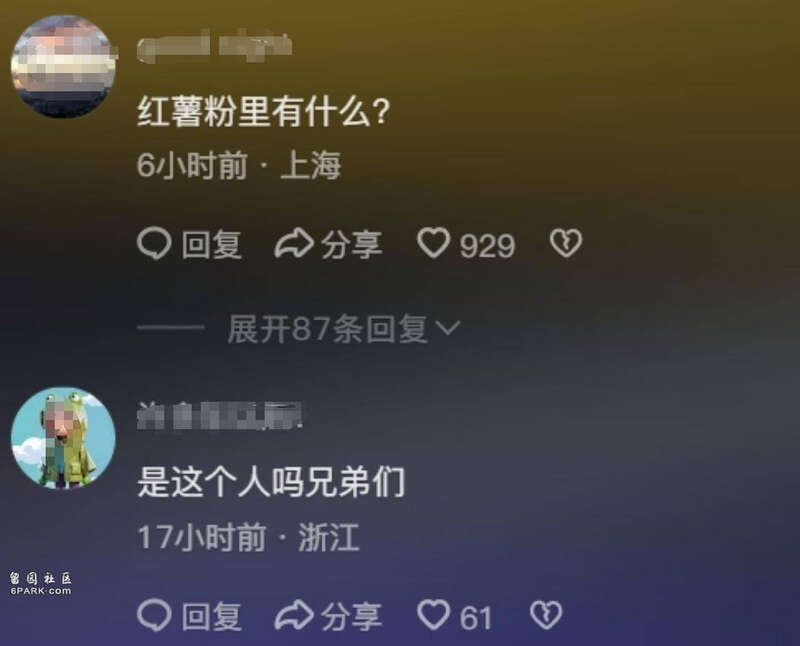Click 回复 label on the second comment
The width and height of the screenshot is (800, 646).
tap(212, 616)
